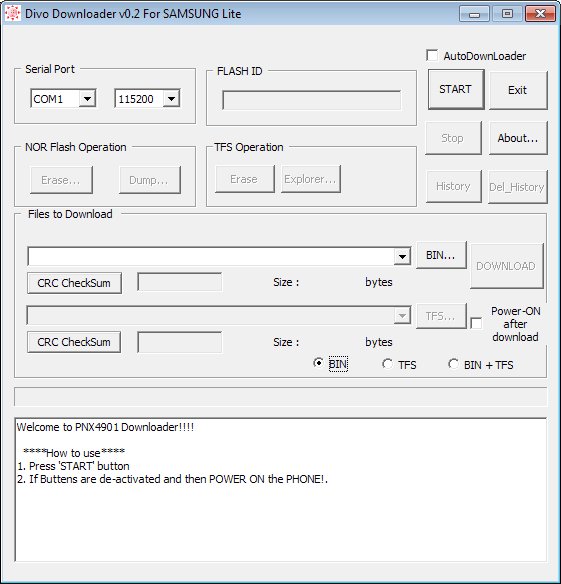Click the Del_History button
The height and width of the screenshot is (584, 561).
517,187
